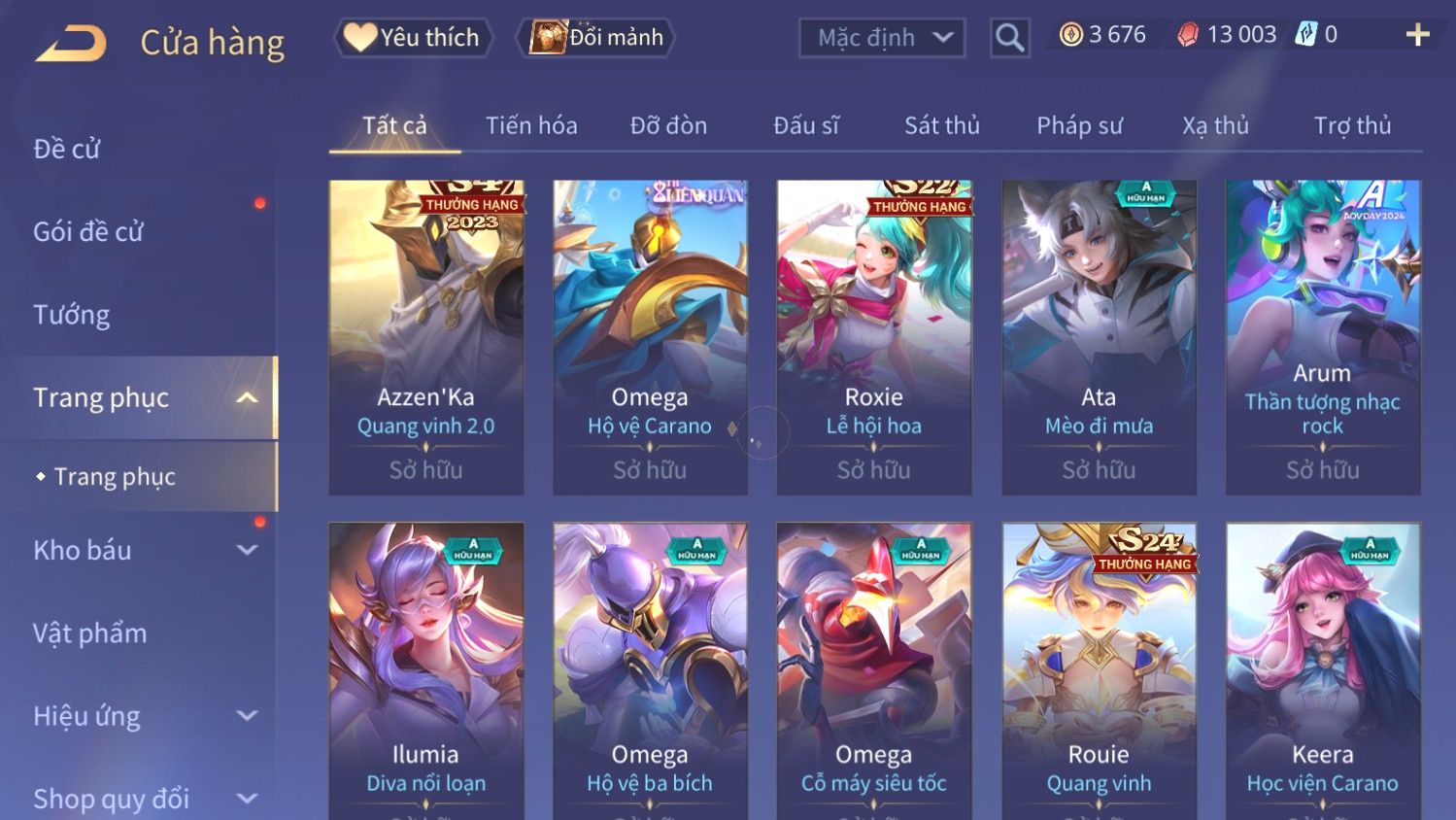The image size is (1456, 820).
Task: Switch to the Tiến hóa tab
Action: coord(531,125)
